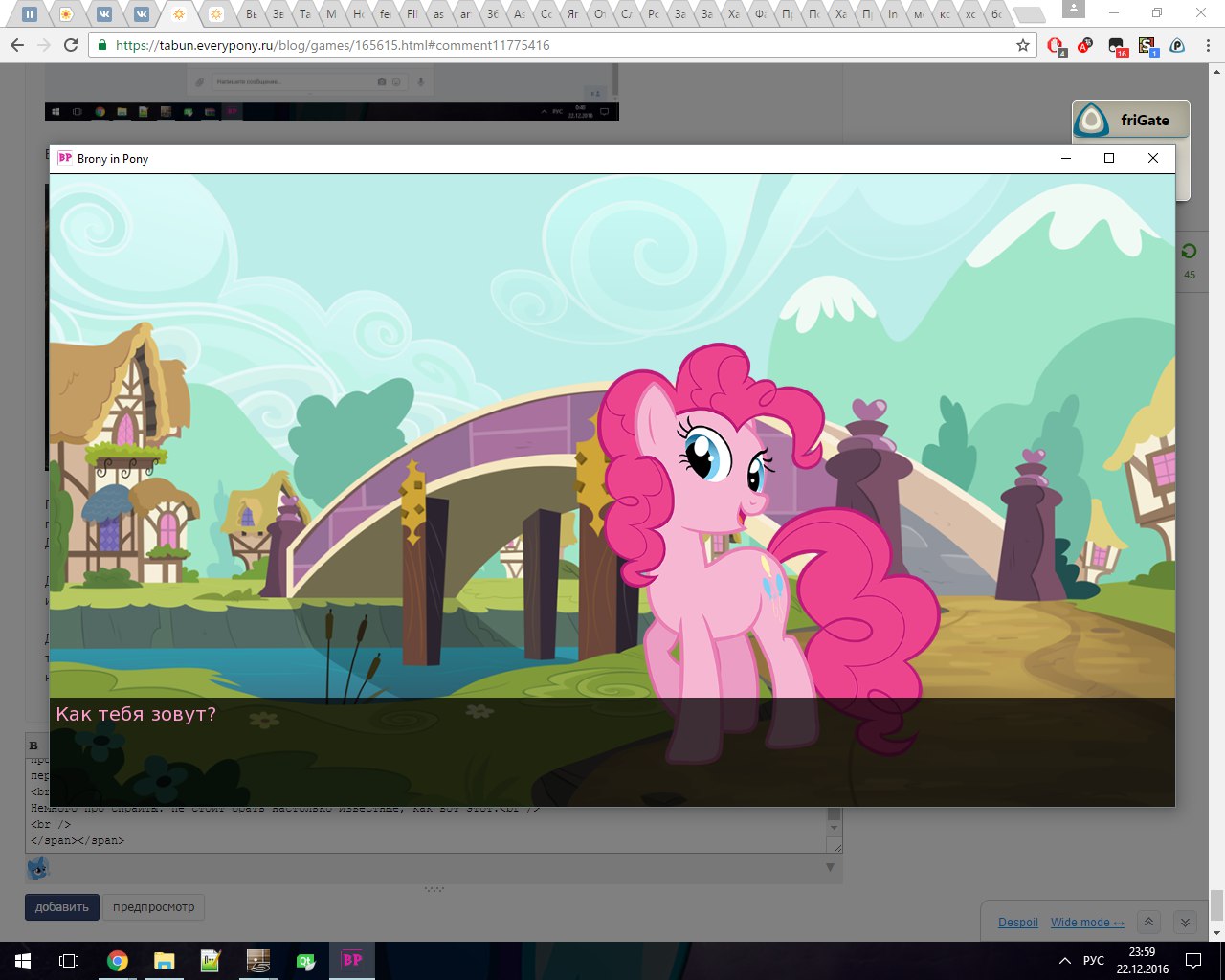Switch to Brony in Pony taskbar app
This screenshot has height=980, width=1225.
[351, 961]
